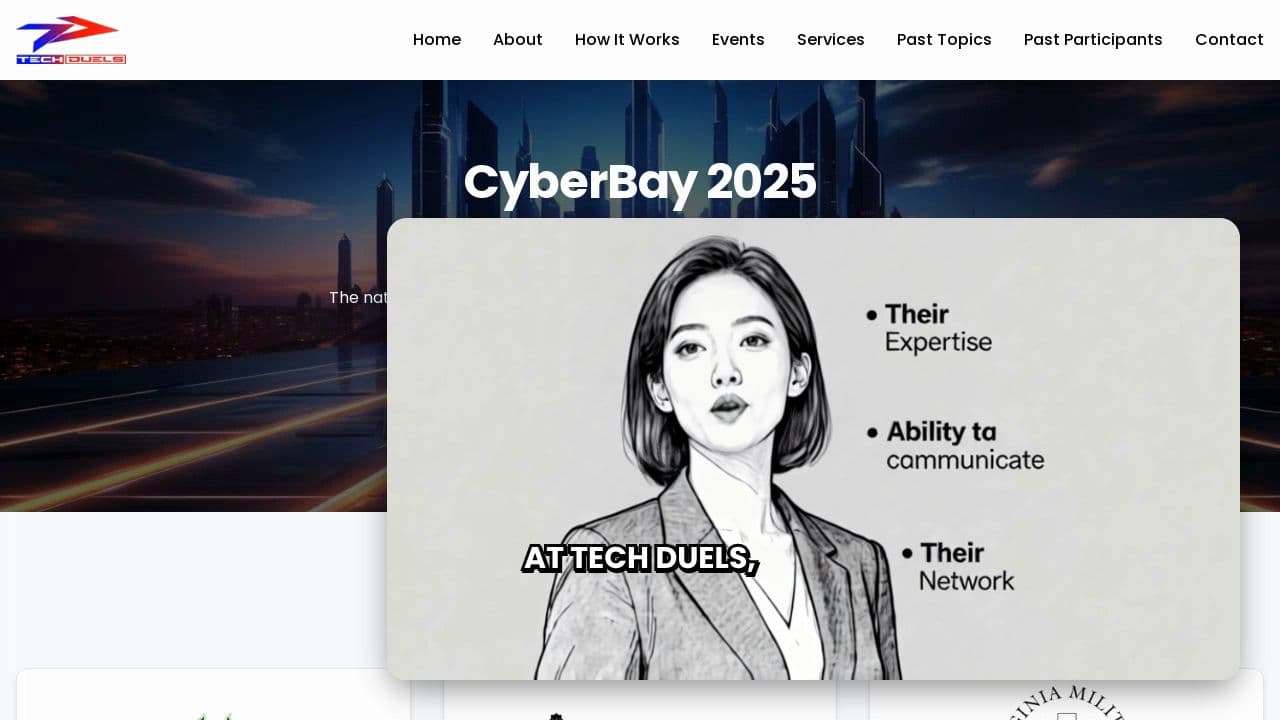Select the left logo card below the hero

tap(213, 698)
